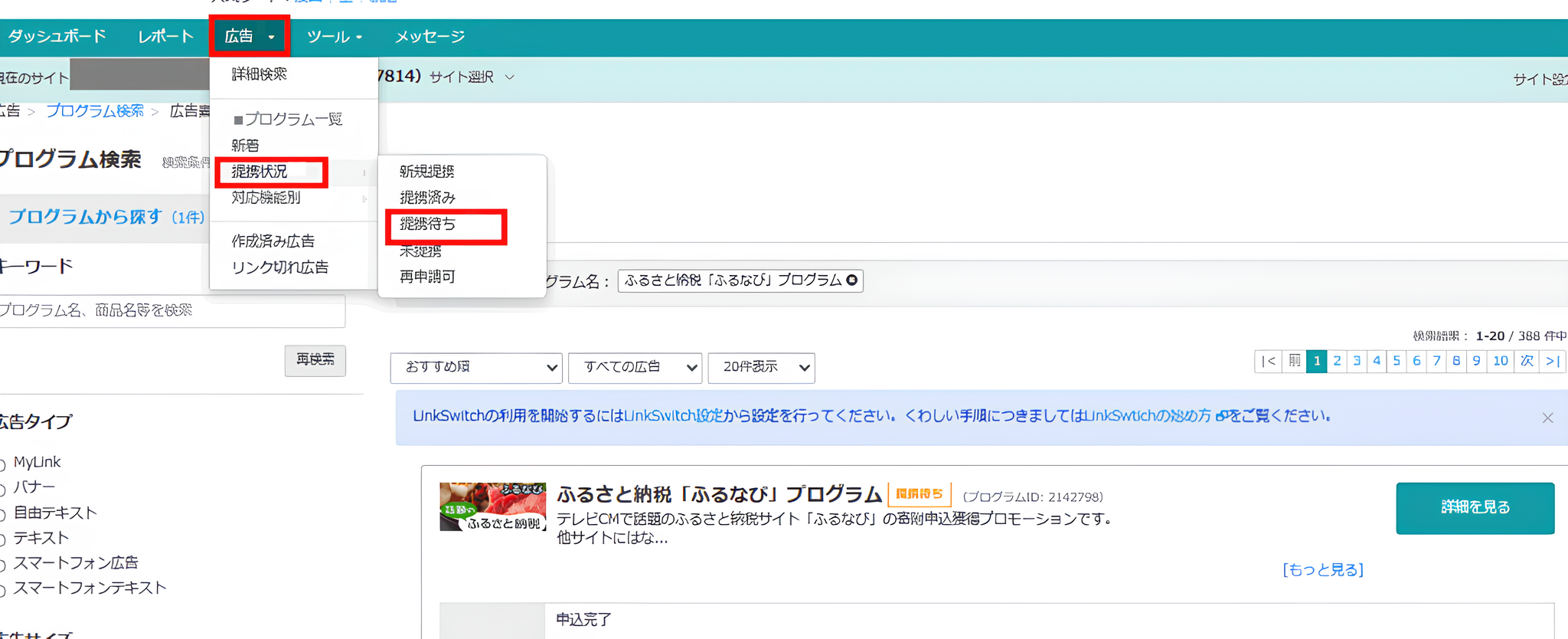Choose 提携済み in the submenu
Screen dimensions: 1568x639
point(427,197)
